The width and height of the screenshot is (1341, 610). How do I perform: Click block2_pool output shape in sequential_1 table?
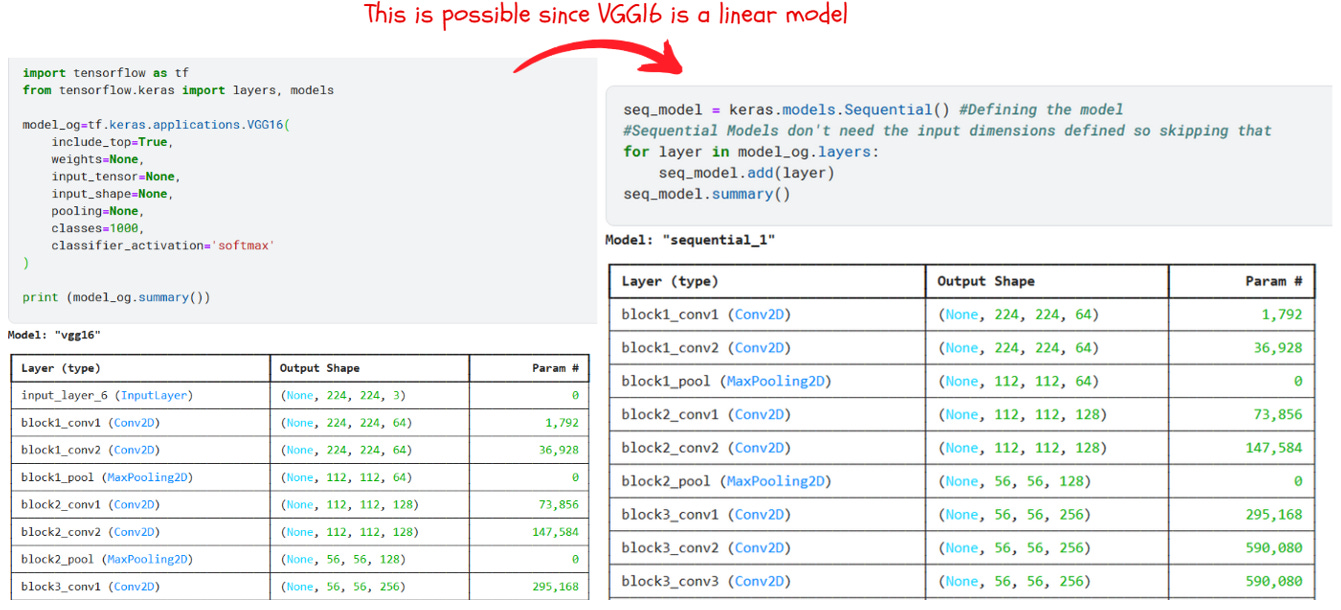1014,481
